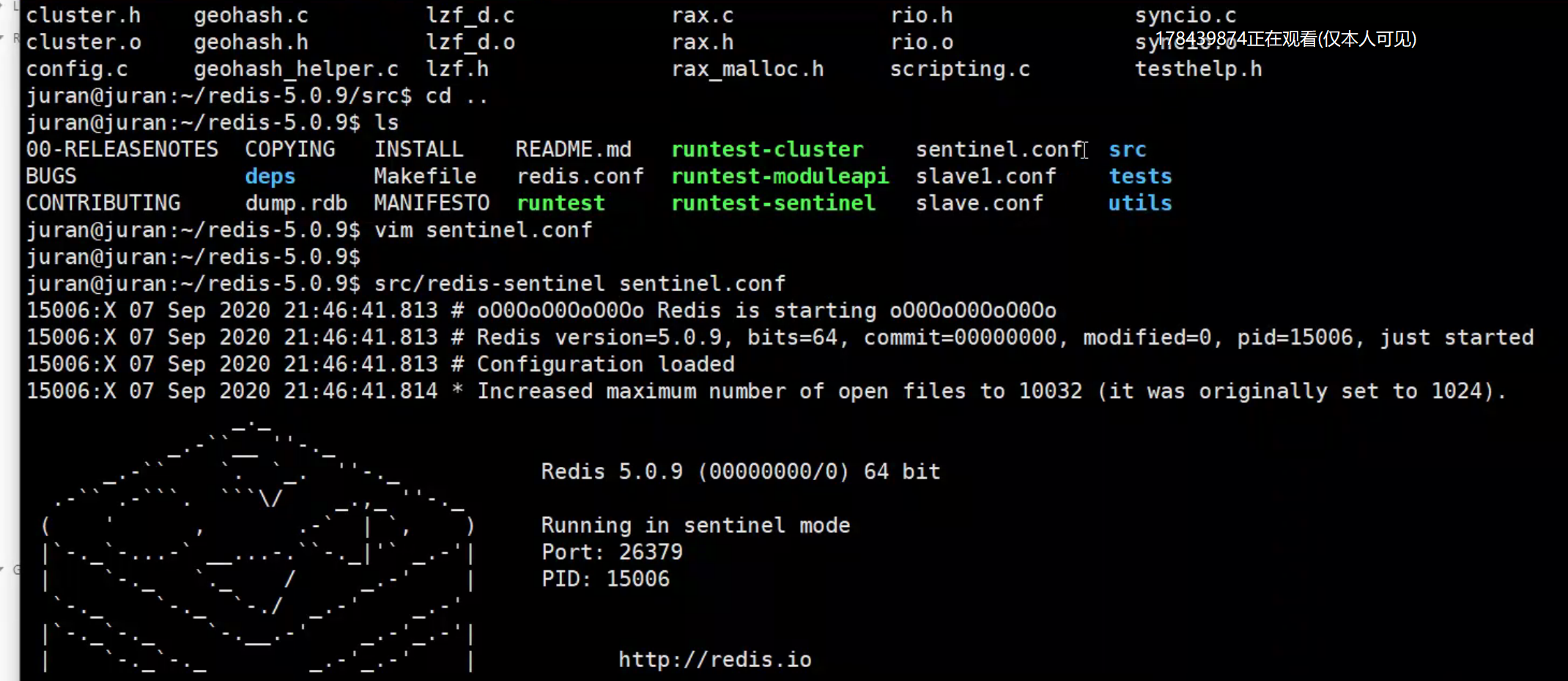
Task: Select the green runtest-sentinel script name
Action: click(774, 203)
